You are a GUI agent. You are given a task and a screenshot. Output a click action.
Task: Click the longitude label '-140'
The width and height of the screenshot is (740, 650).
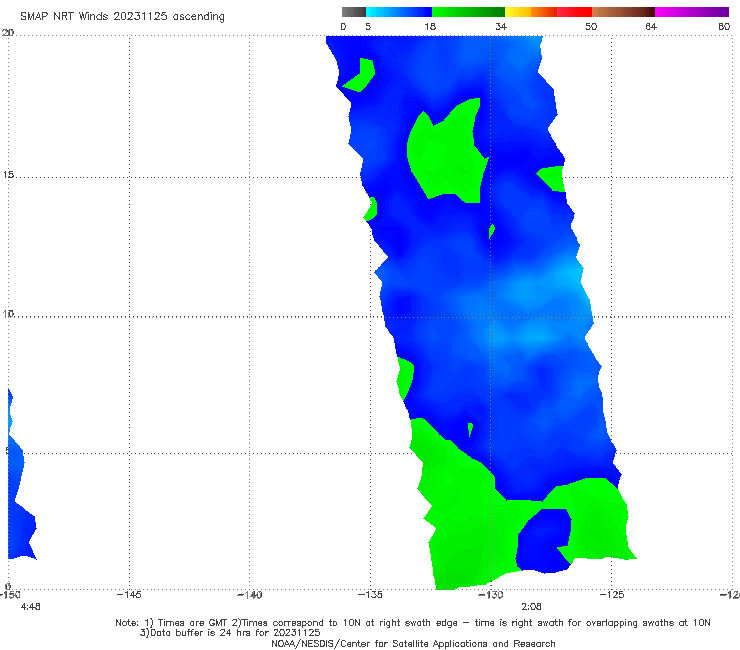click(249, 595)
